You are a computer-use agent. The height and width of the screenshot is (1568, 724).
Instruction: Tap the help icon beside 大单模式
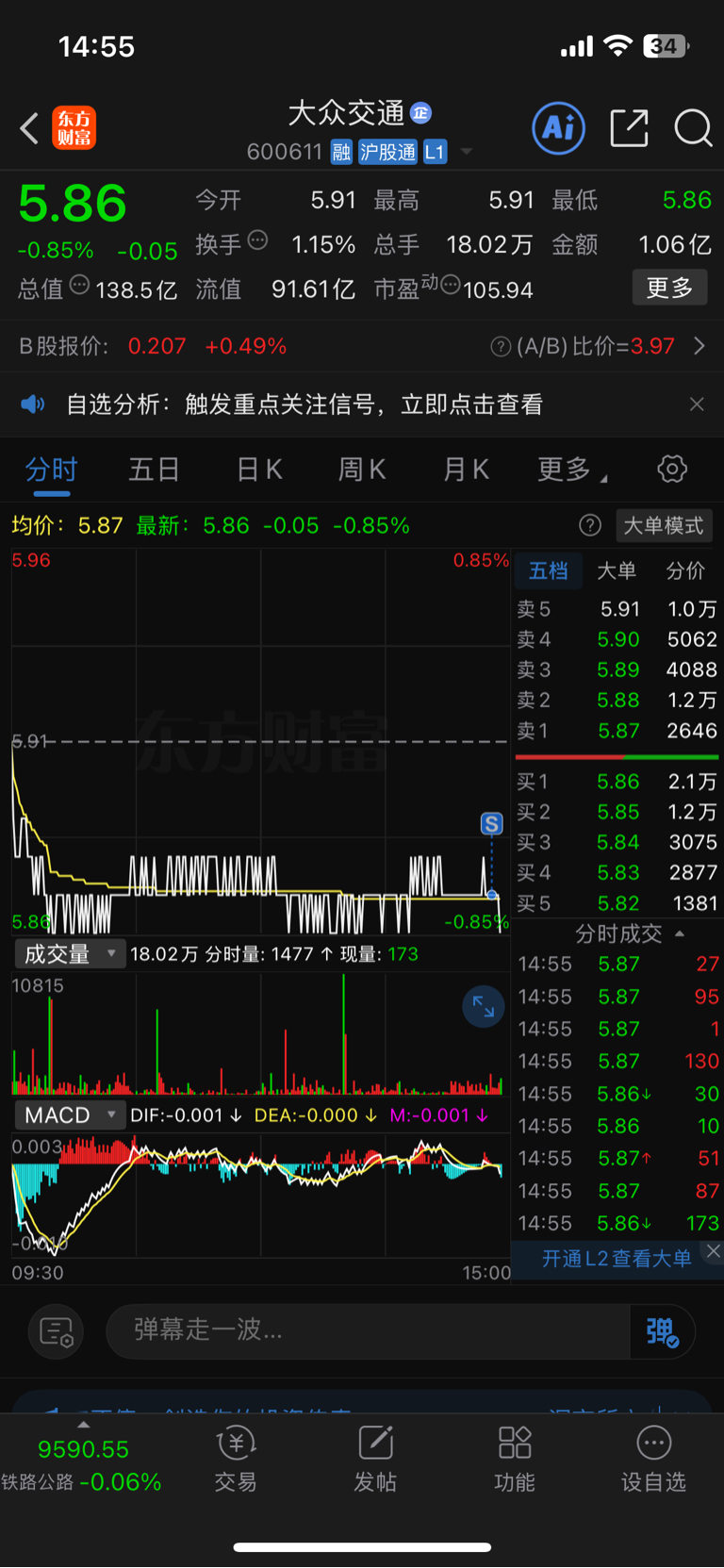pos(590,525)
